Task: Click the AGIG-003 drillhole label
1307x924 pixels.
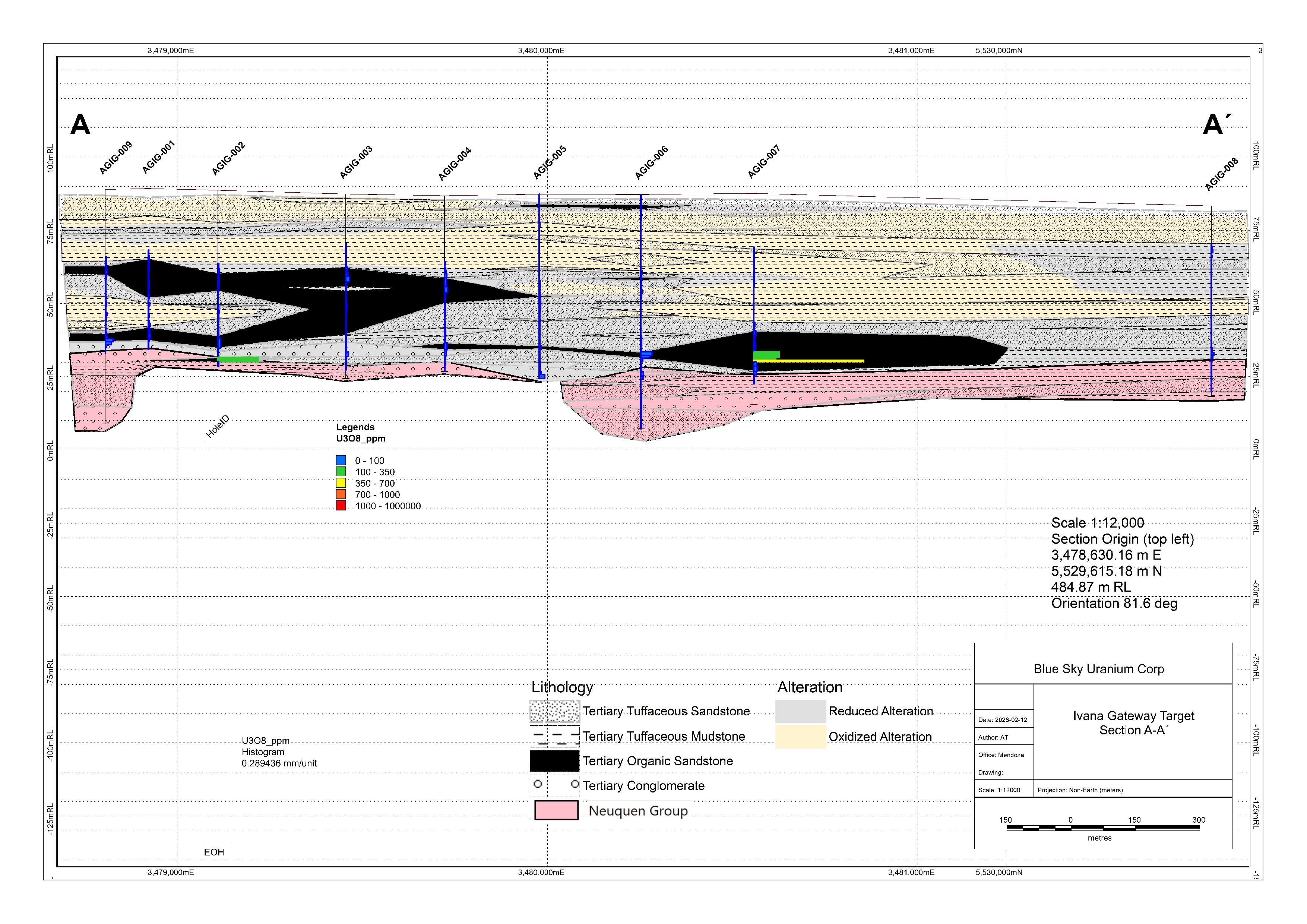Action: coord(356,163)
